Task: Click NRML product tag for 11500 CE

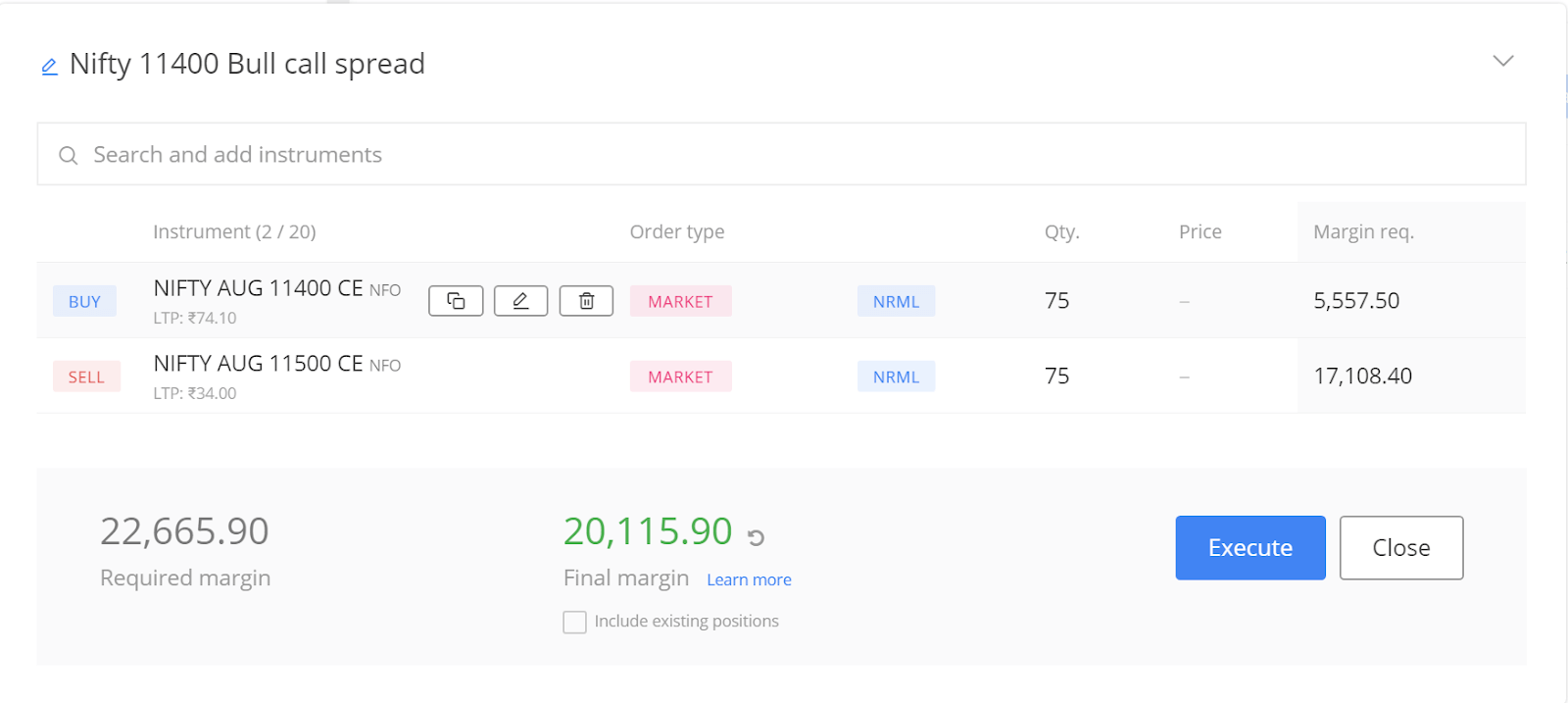Action: pos(896,377)
